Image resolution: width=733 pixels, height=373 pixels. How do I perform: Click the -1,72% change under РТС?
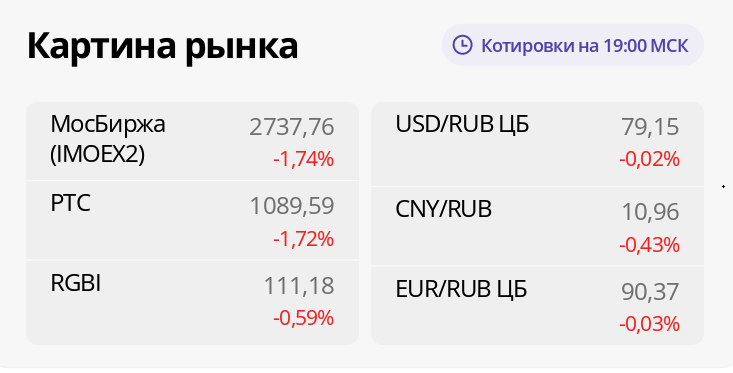click(x=303, y=239)
